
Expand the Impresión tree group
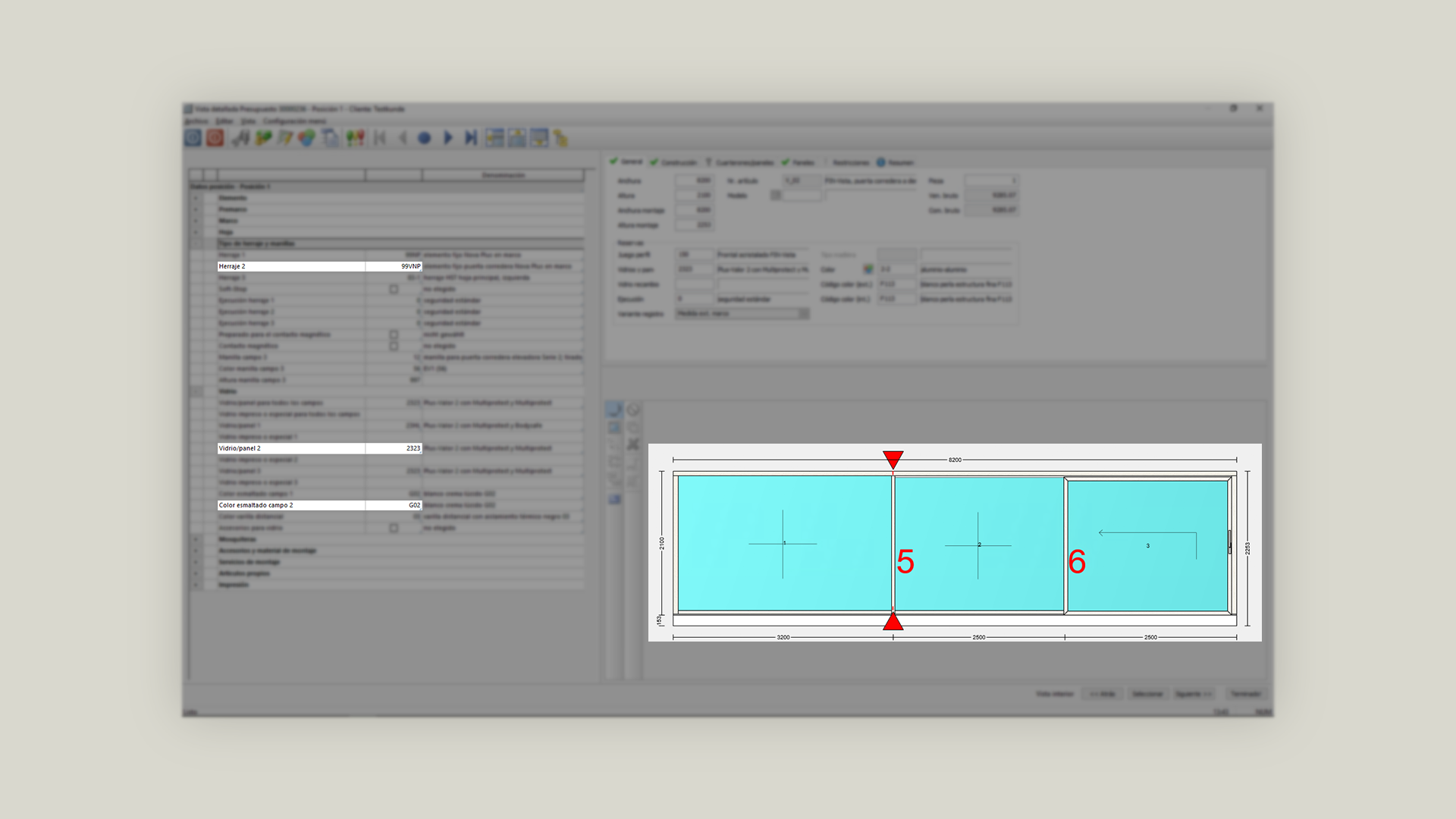(196, 585)
